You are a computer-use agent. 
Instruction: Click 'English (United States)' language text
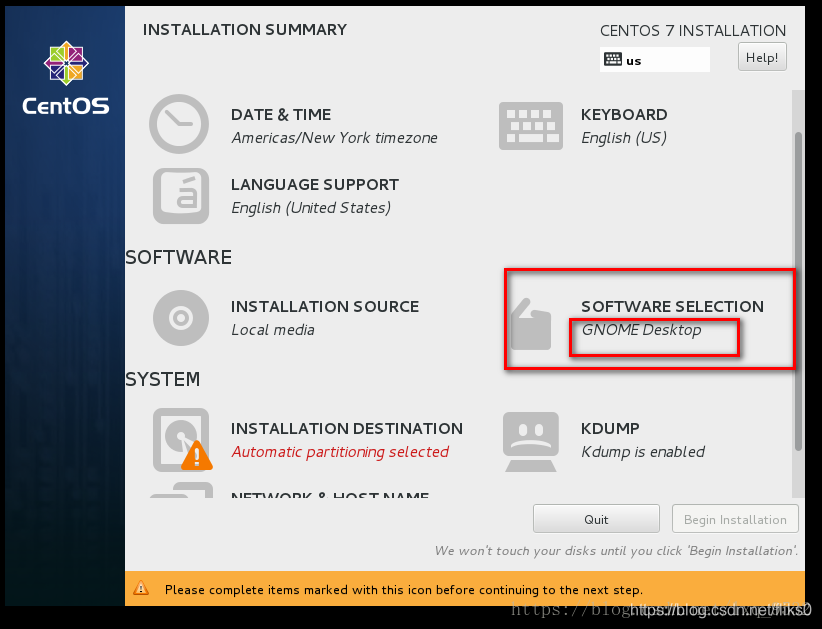pyautogui.click(x=311, y=208)
